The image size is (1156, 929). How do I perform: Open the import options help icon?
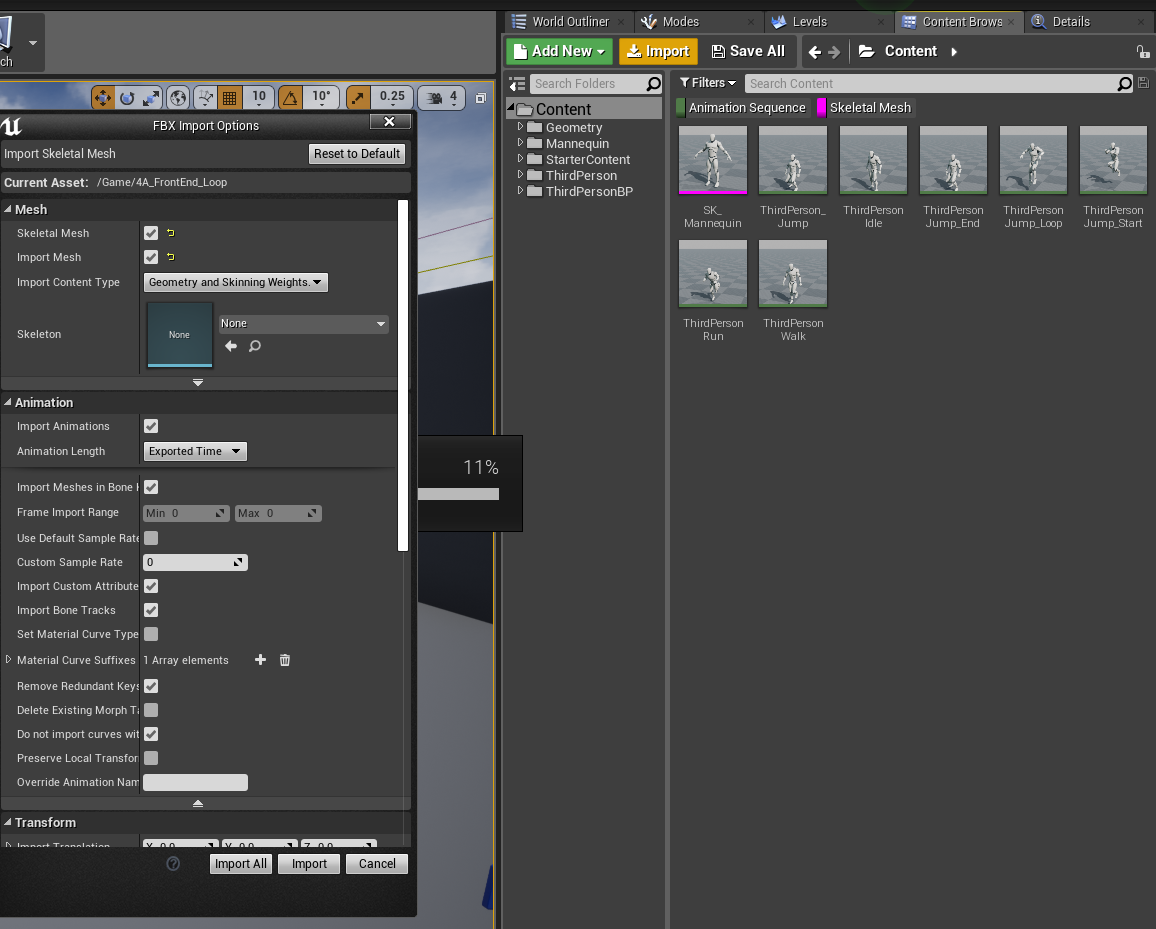pos(173,863)
